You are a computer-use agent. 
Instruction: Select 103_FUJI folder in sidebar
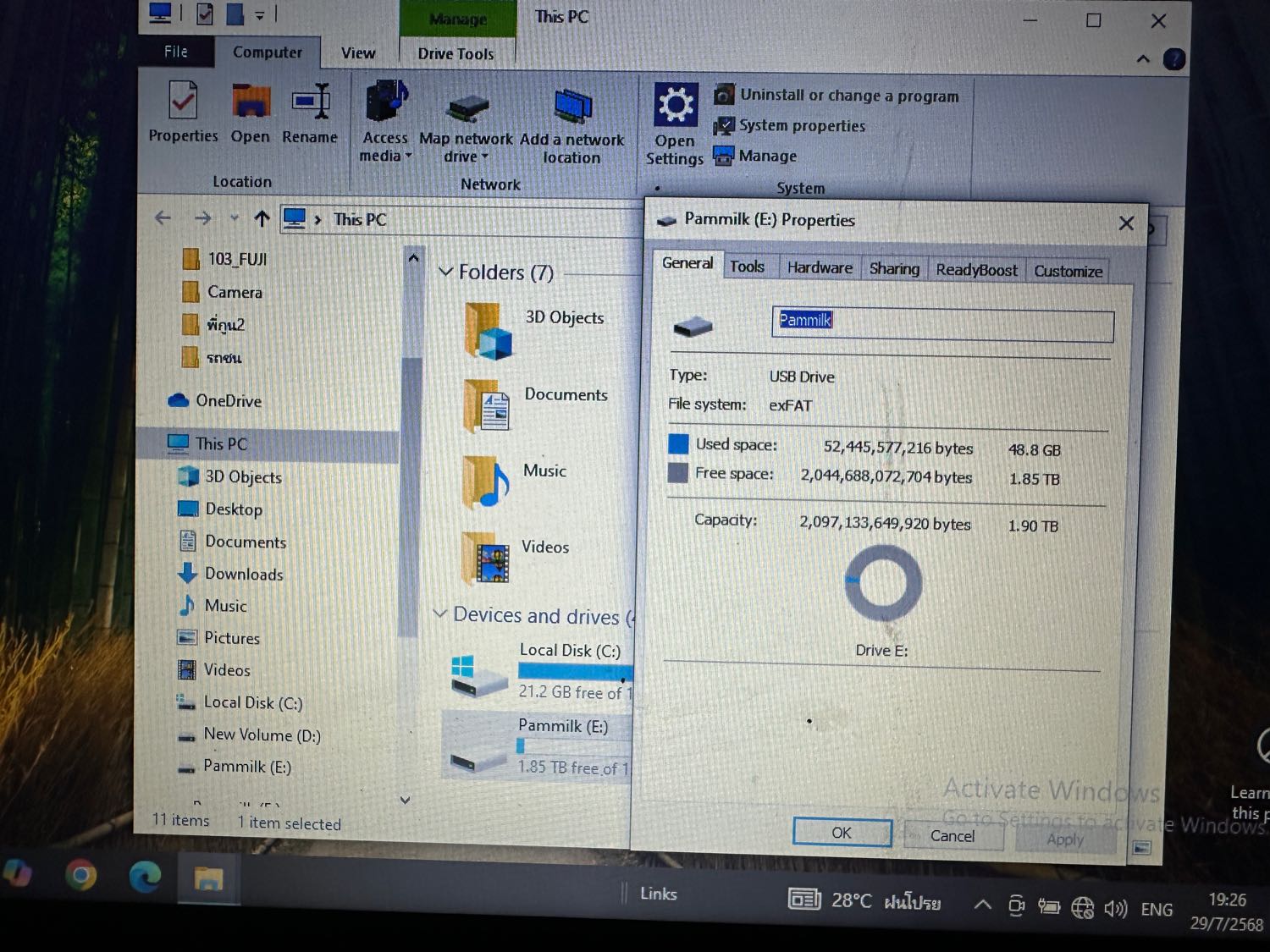click(x=225, y=259)
